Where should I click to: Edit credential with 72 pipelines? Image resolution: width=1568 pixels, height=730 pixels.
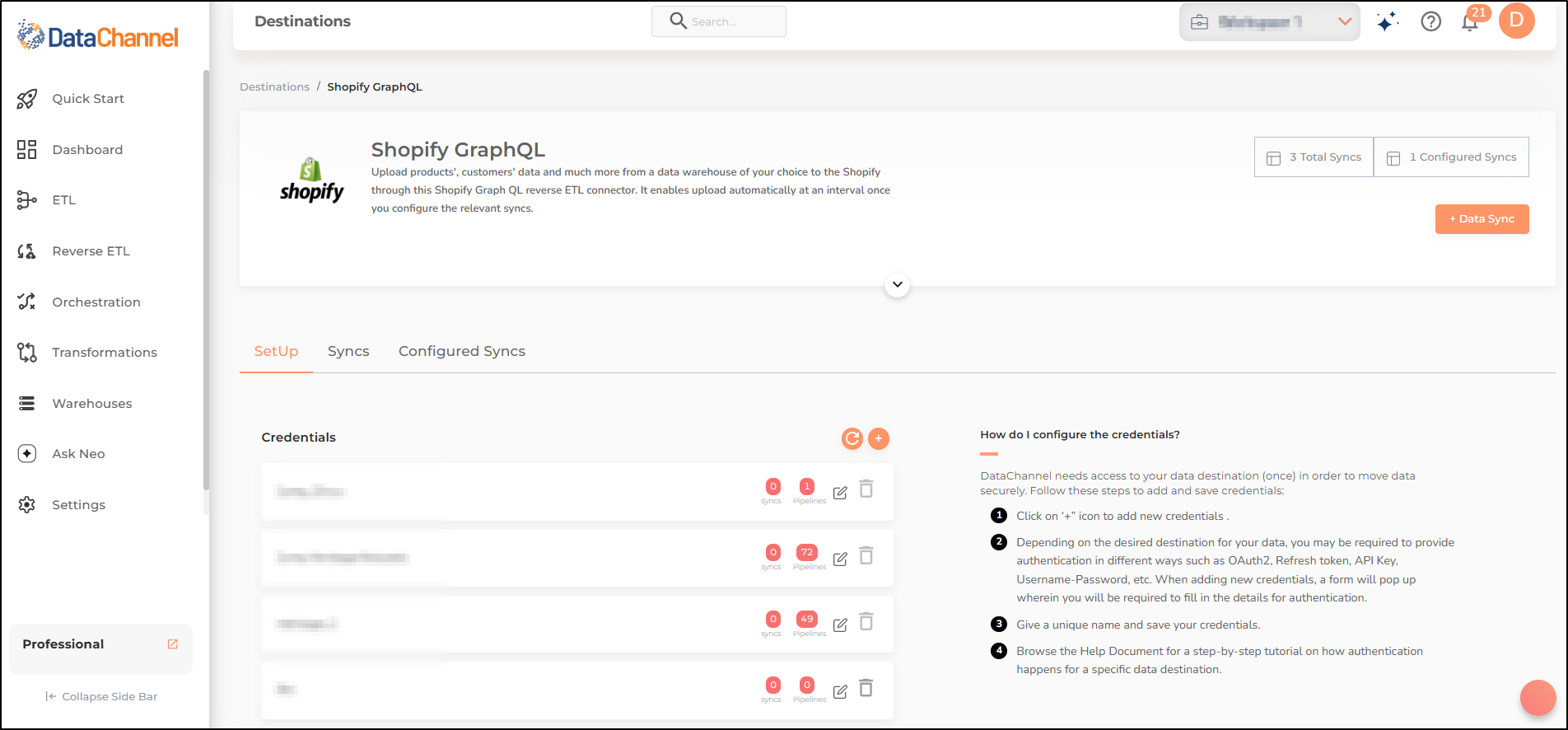[840, 559]
